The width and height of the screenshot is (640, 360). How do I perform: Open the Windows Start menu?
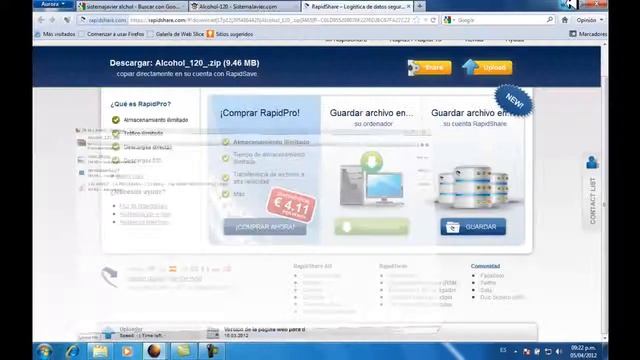(x=44, y=351)
